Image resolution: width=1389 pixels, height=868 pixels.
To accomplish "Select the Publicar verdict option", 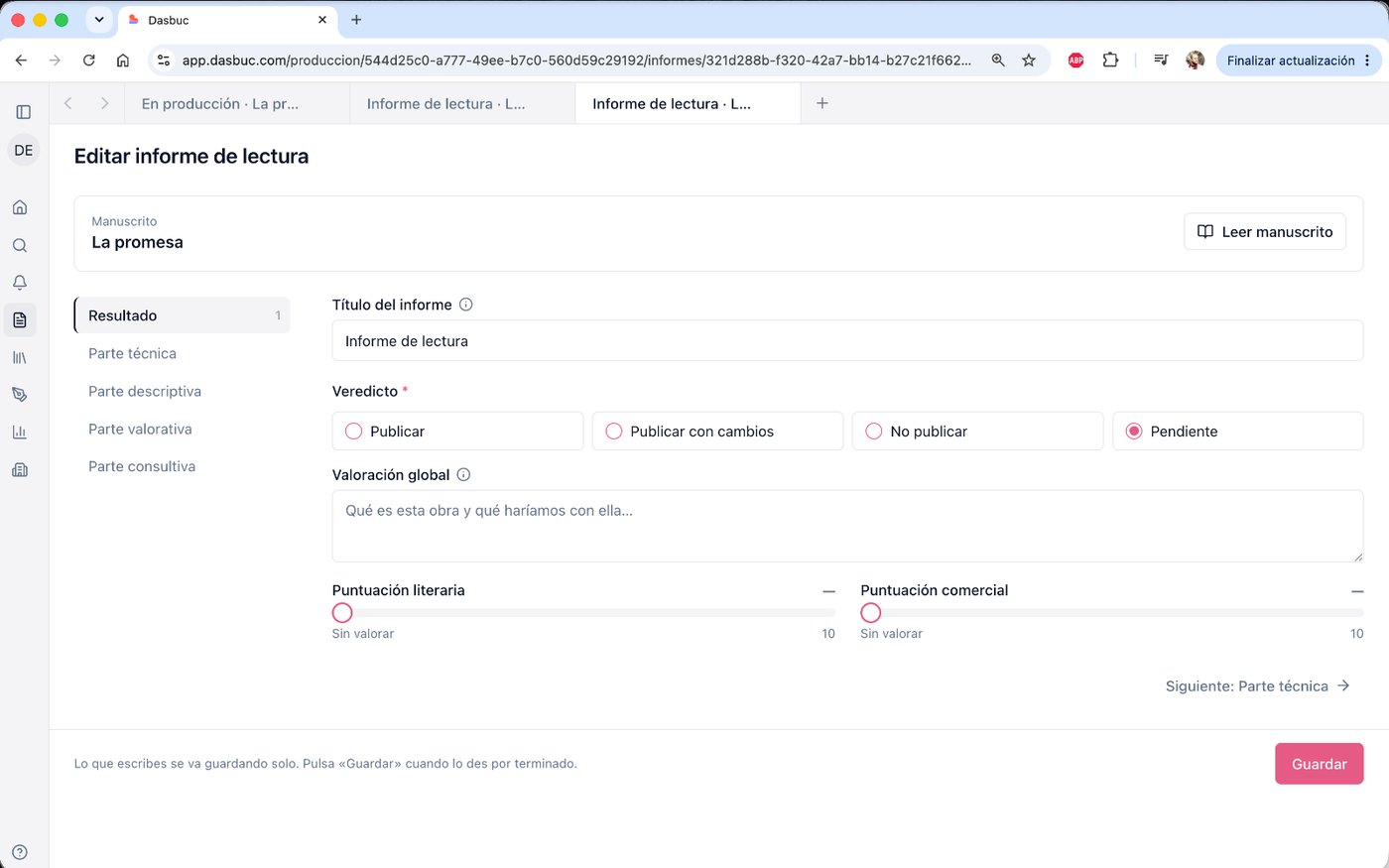I will click(x=457, y=432).
